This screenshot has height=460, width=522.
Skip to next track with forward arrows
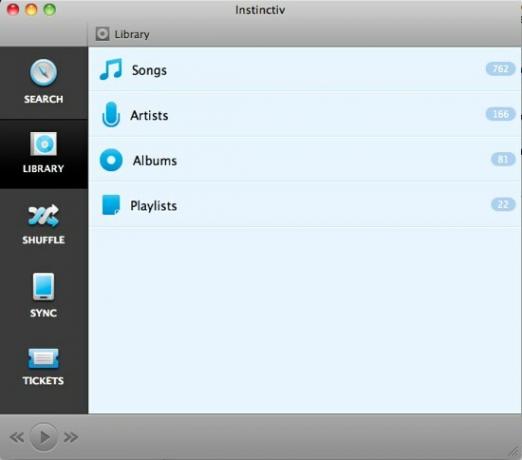(71, 437)
